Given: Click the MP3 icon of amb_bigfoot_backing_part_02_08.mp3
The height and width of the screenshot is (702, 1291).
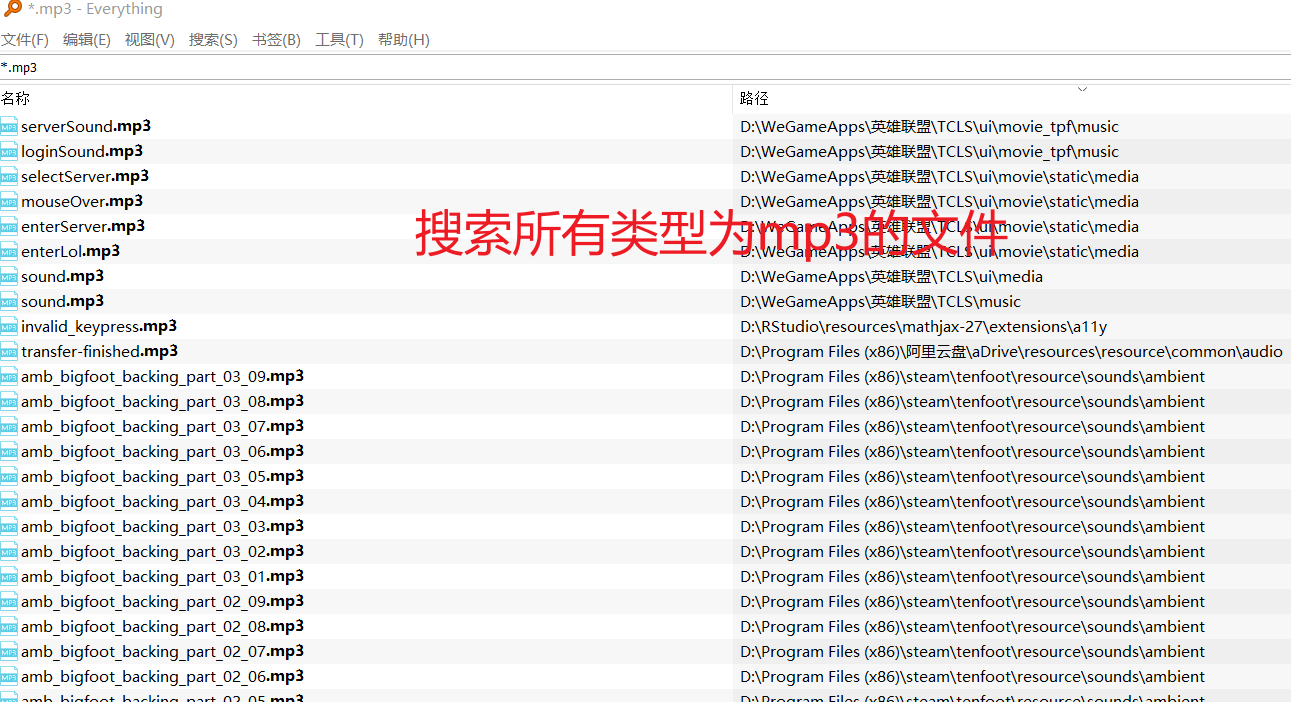Looking at the screenshot, I should [9, 626].
